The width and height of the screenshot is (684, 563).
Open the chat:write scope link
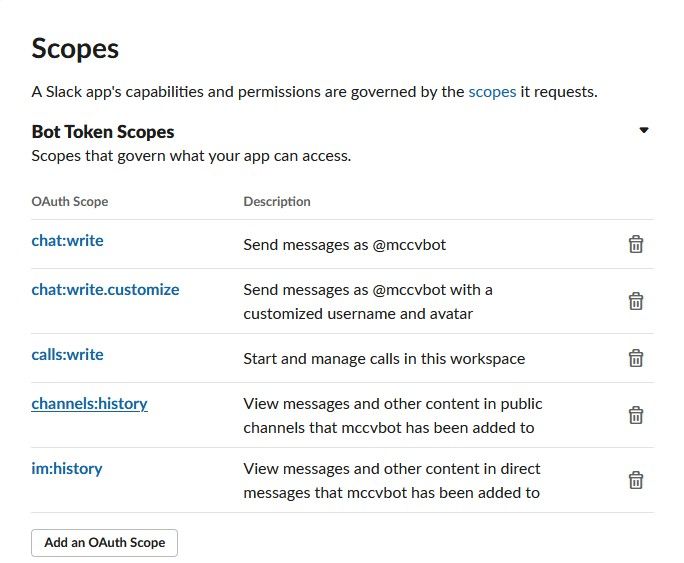point(67,240)
